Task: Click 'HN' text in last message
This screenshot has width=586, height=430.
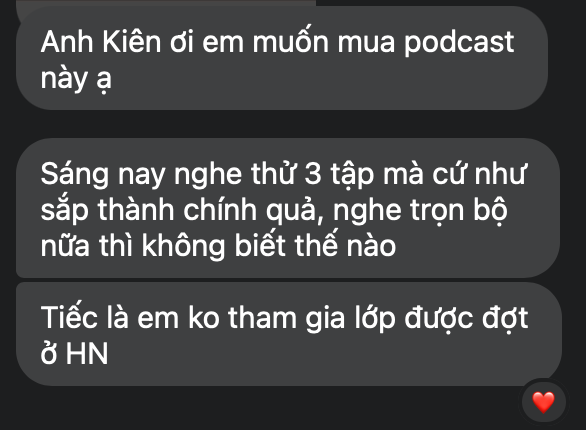Action: coord(87,353)
